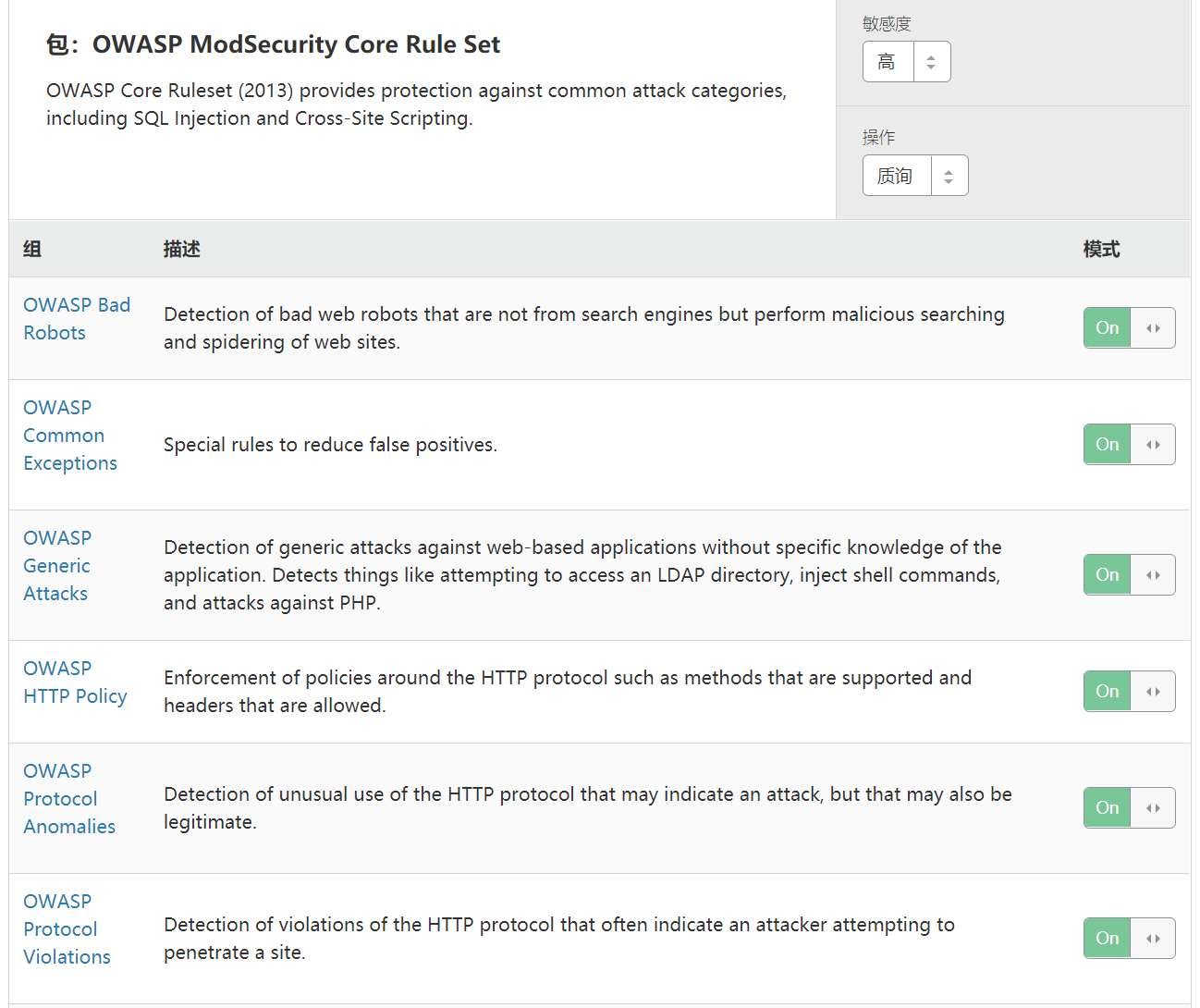
Task: Click the HTTP policy enforcement description
Action: [568, 692]
